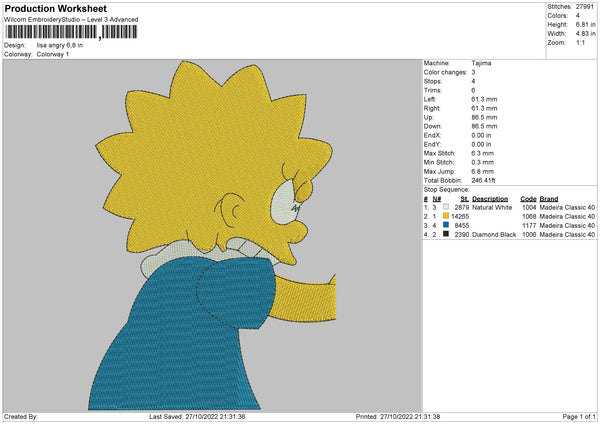This screenshot has width=600, height=424.
Task: Click the 'EndX:' value 0.00 in
Action: tap(481, 135)
